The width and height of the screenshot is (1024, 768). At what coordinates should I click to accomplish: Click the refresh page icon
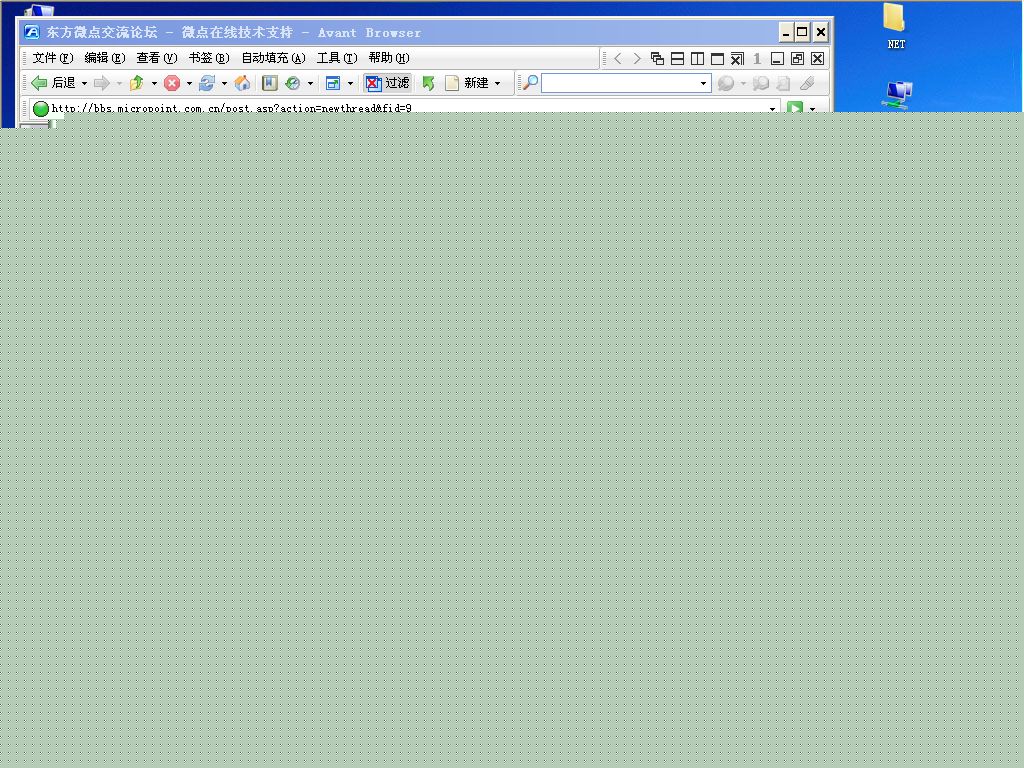207,83
